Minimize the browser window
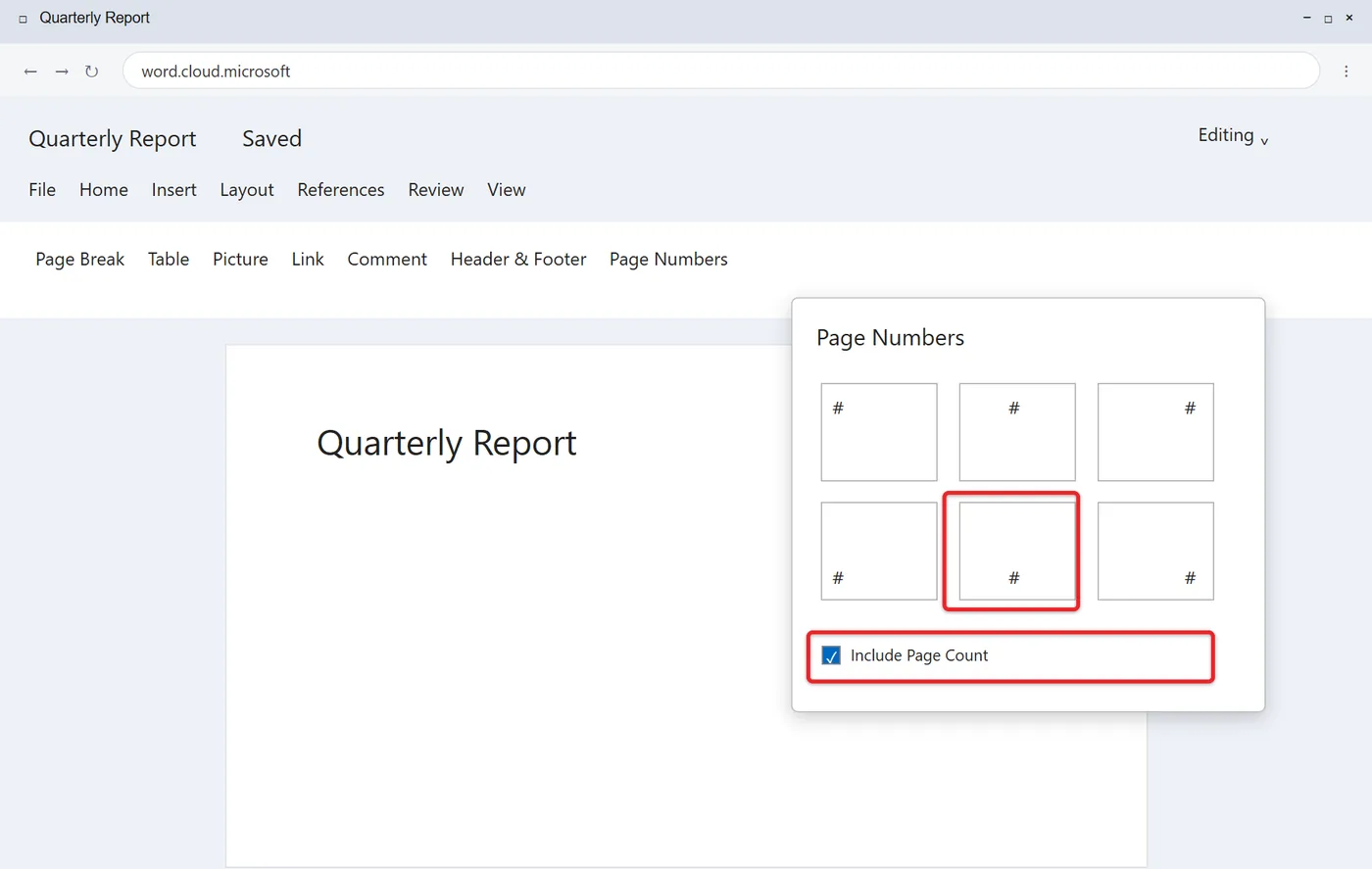The image size is (1372, 869). (x=1306, y=18)
